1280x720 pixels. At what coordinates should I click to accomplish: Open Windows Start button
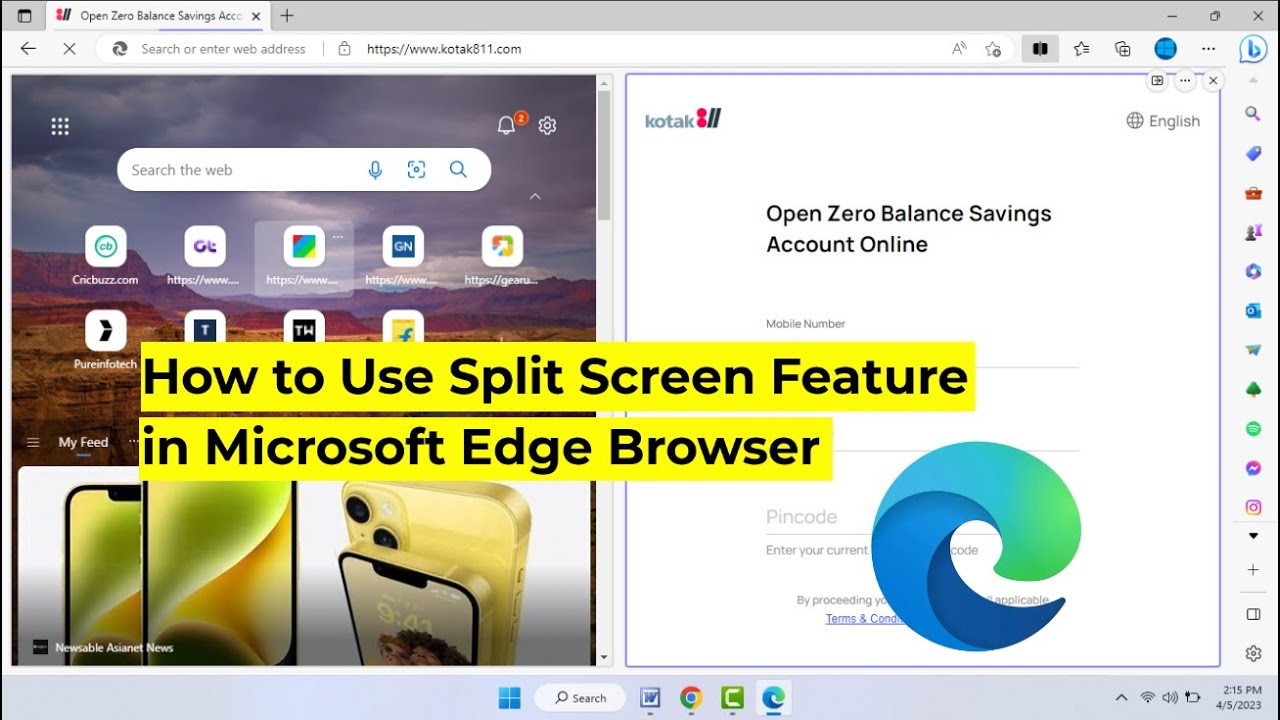509,697
